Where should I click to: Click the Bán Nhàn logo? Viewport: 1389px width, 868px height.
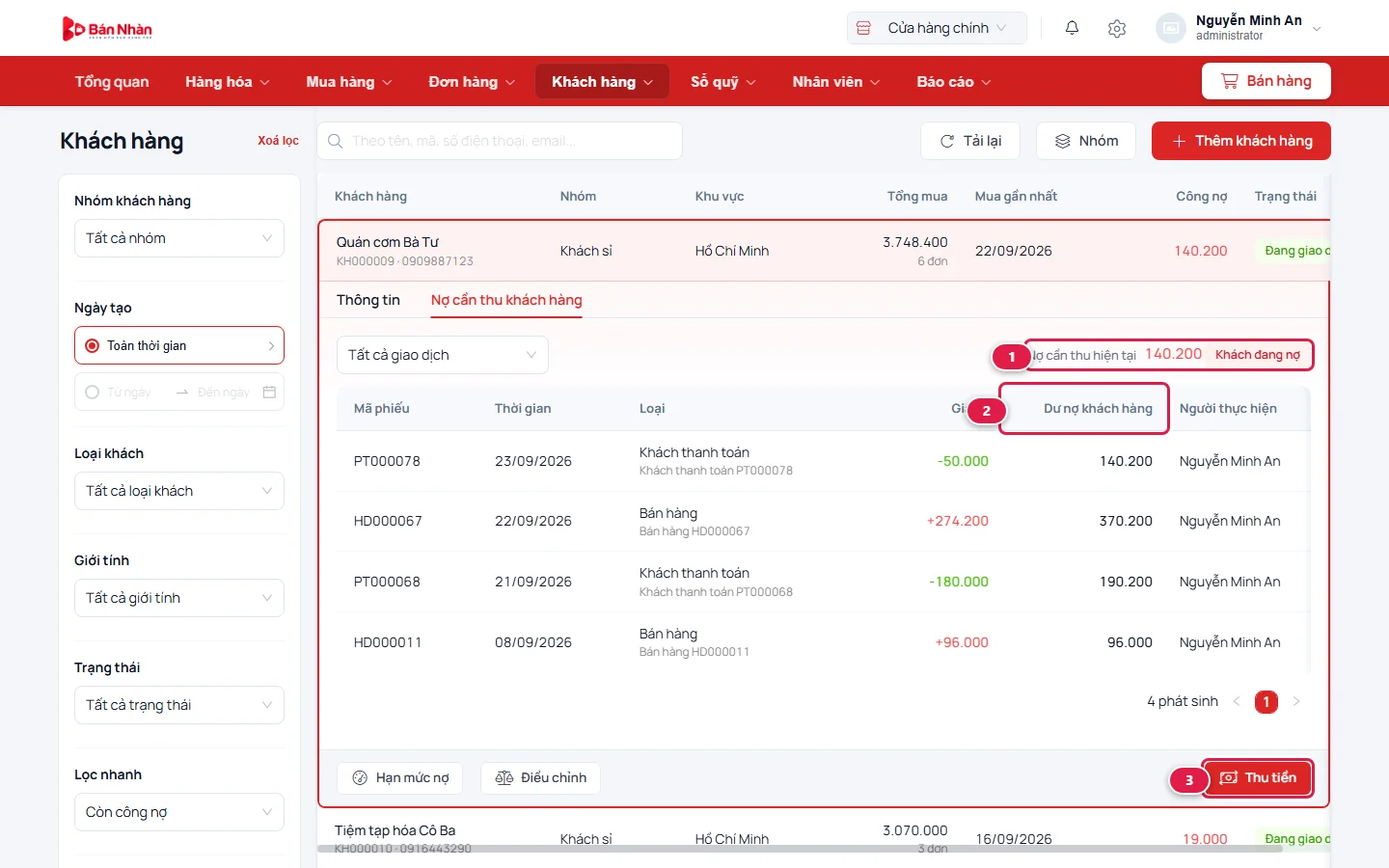107,29
